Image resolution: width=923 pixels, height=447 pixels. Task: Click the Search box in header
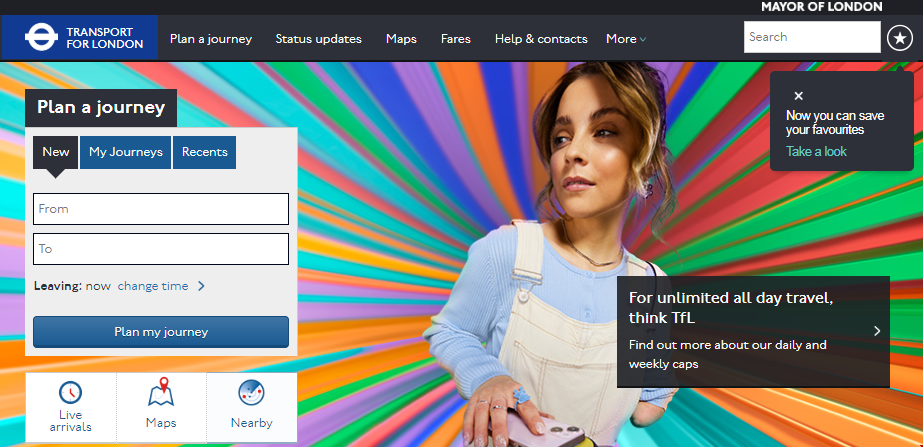[811, 37]
